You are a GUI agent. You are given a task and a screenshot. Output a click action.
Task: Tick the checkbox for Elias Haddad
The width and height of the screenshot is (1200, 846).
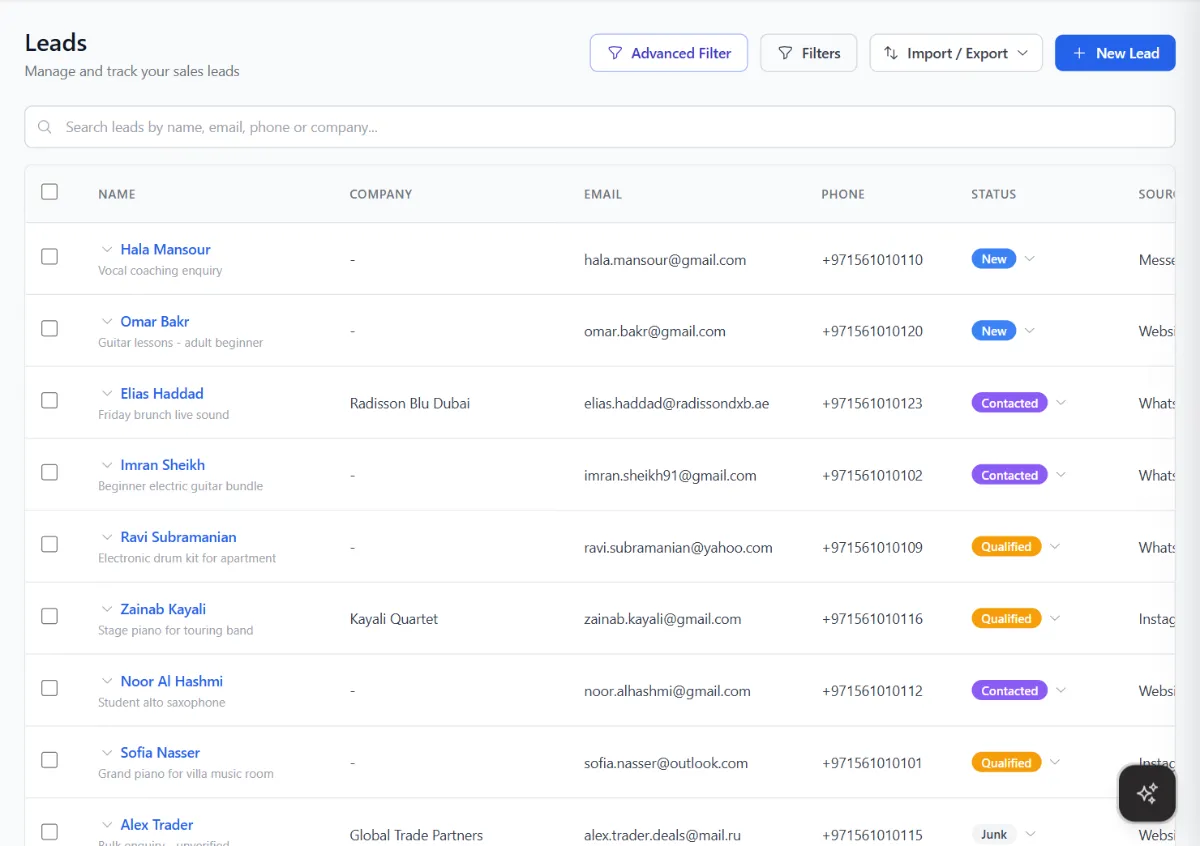(49, 400)
